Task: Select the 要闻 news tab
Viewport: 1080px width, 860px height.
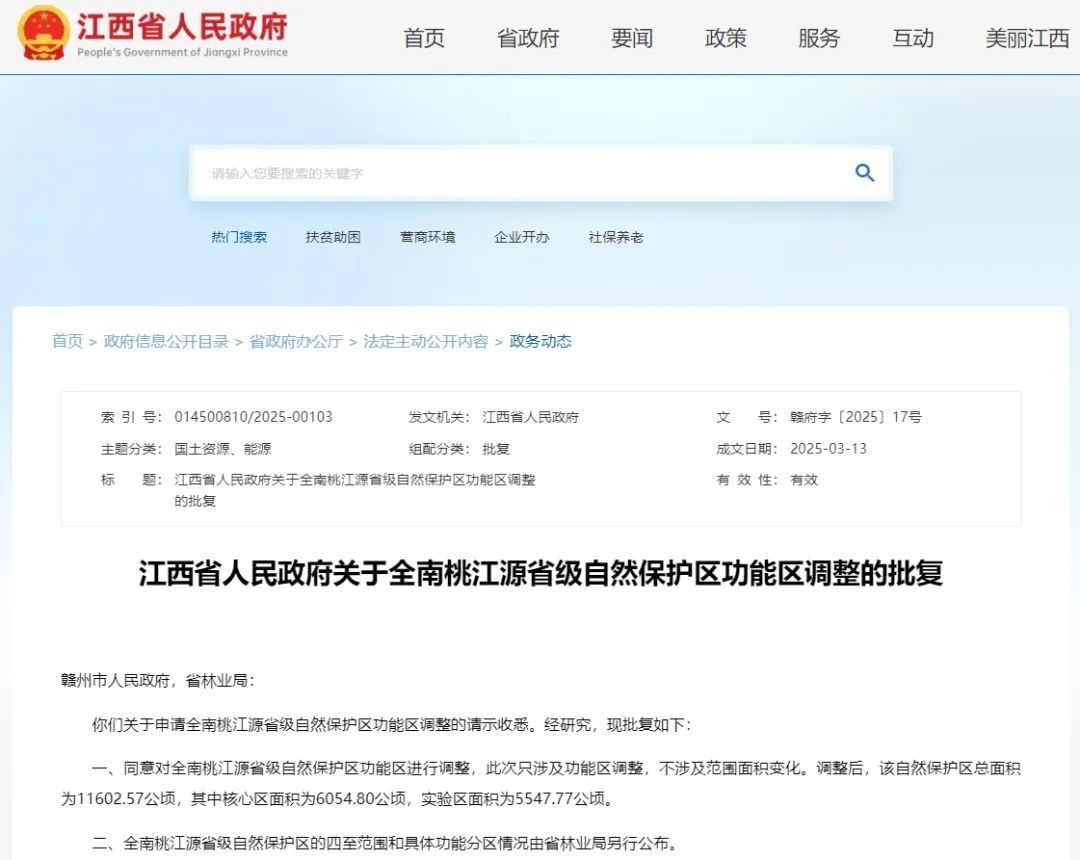Action: click(x=629, y=38)
